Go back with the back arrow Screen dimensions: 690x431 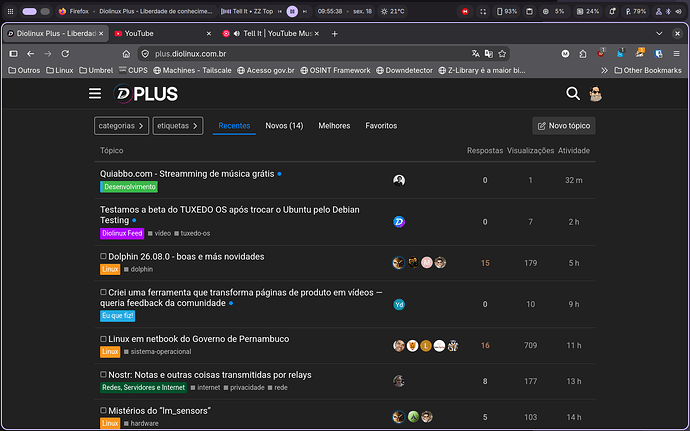pos(30,54)
